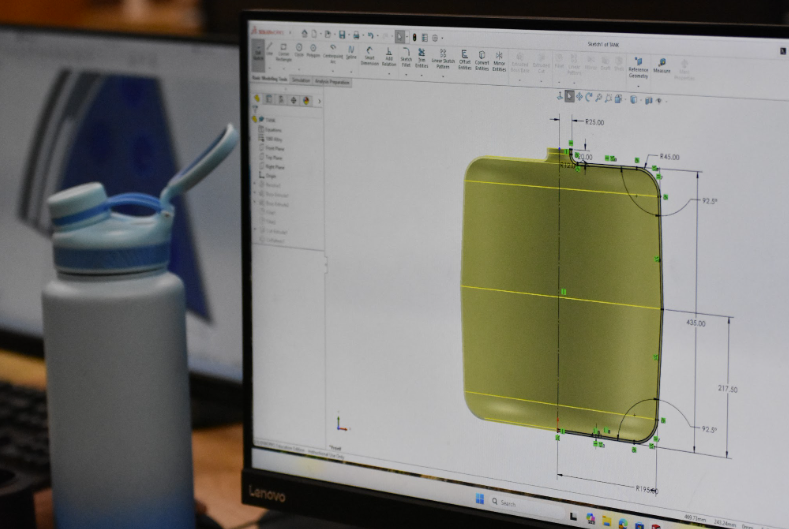Select the Corner Rectangle tool
Screen dimensions: 789x529
point(284,51)
